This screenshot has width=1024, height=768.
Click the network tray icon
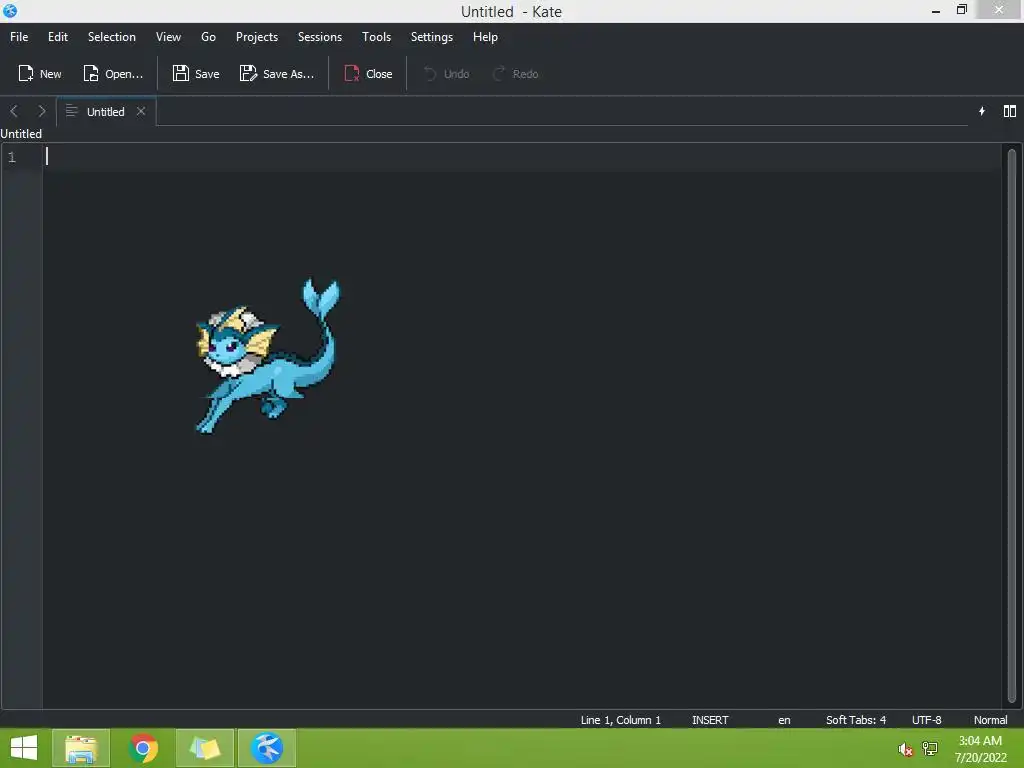(930, 749)
